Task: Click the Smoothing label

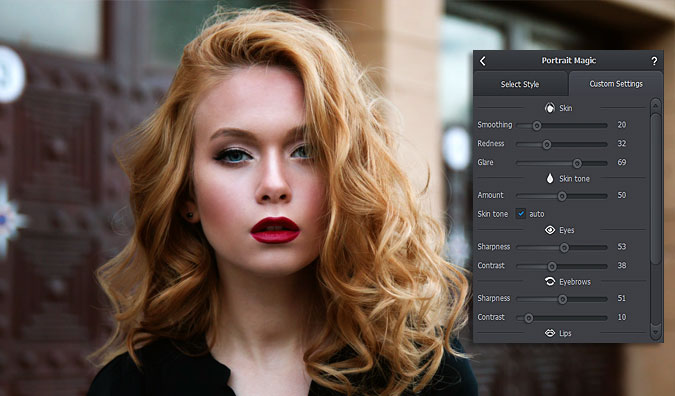Action: click(495, 125)
